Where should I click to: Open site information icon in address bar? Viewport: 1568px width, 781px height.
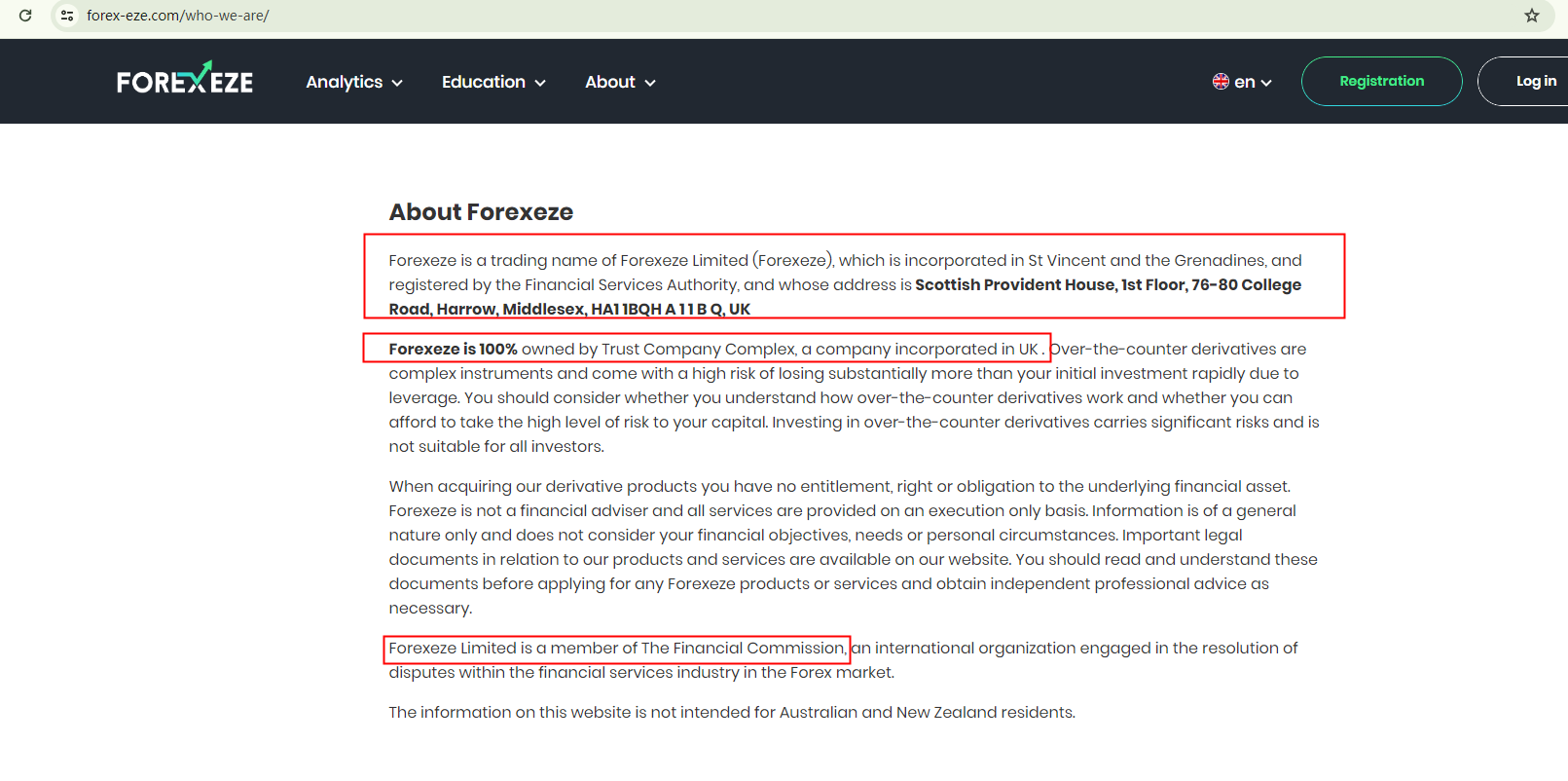click(67, 16)
